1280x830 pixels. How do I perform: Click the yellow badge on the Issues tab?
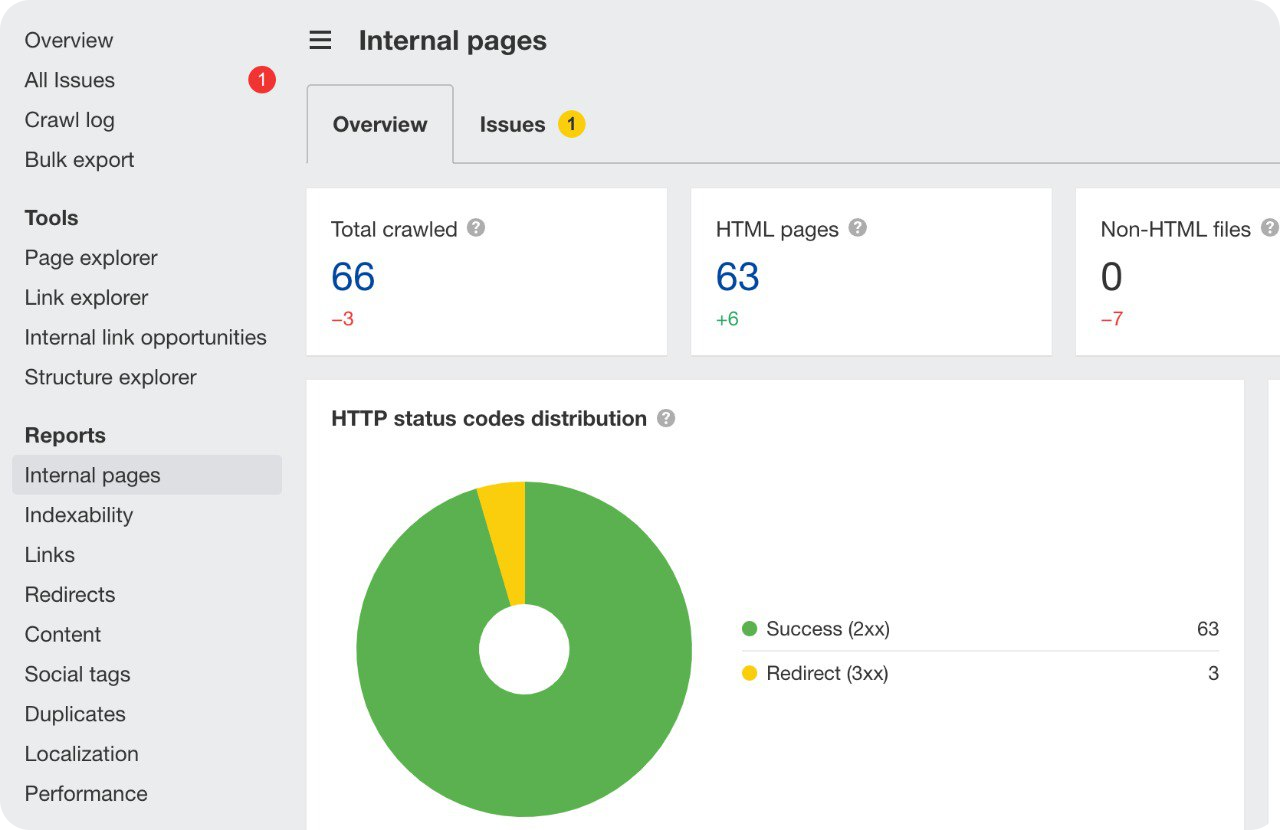[571, 124]
